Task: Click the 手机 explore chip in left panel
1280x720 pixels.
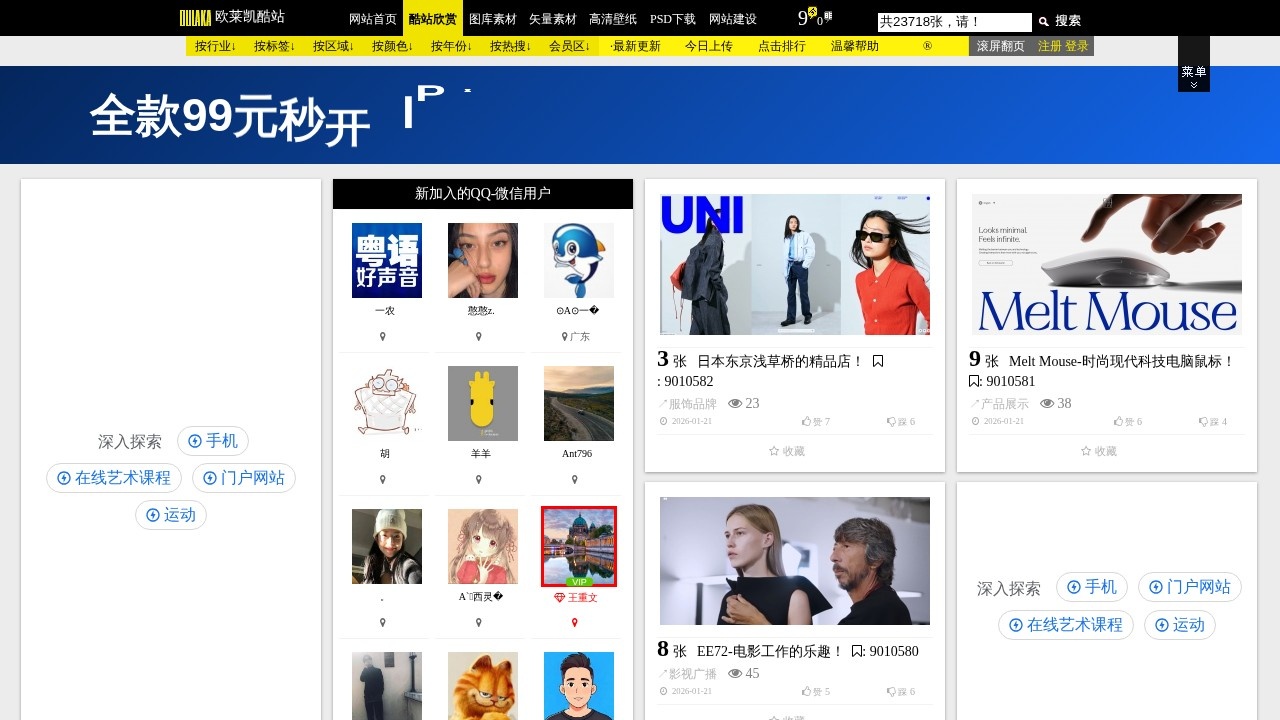Action: [x=213, y=441]
